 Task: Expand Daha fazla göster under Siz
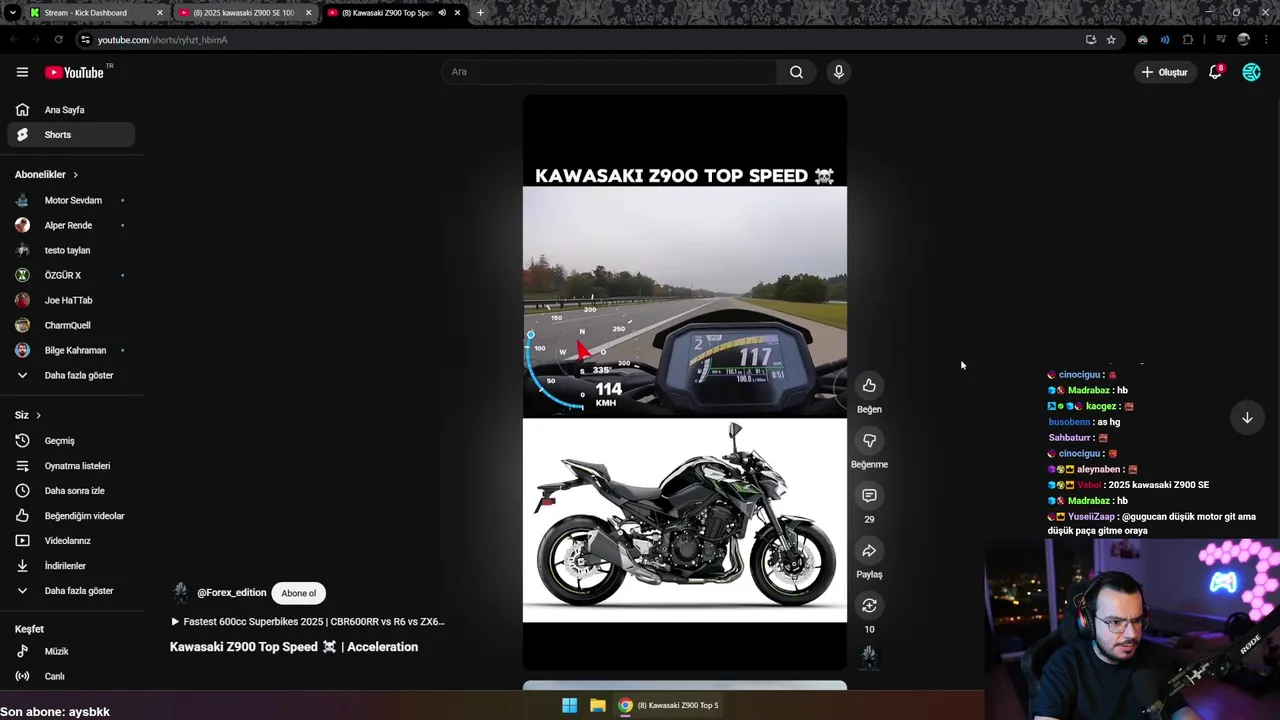[71, 591]
